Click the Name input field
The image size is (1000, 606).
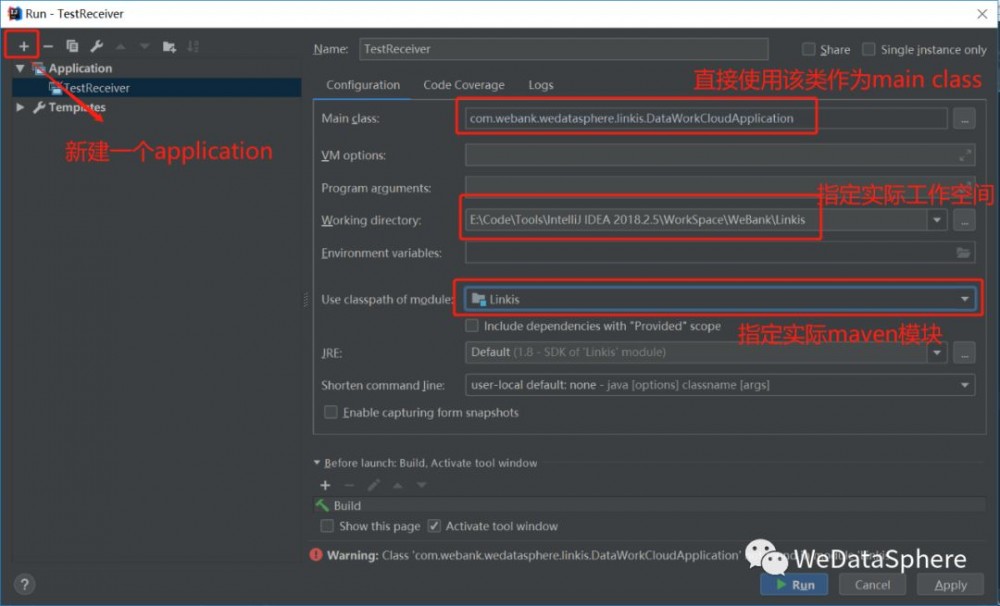tap(564, 49)
